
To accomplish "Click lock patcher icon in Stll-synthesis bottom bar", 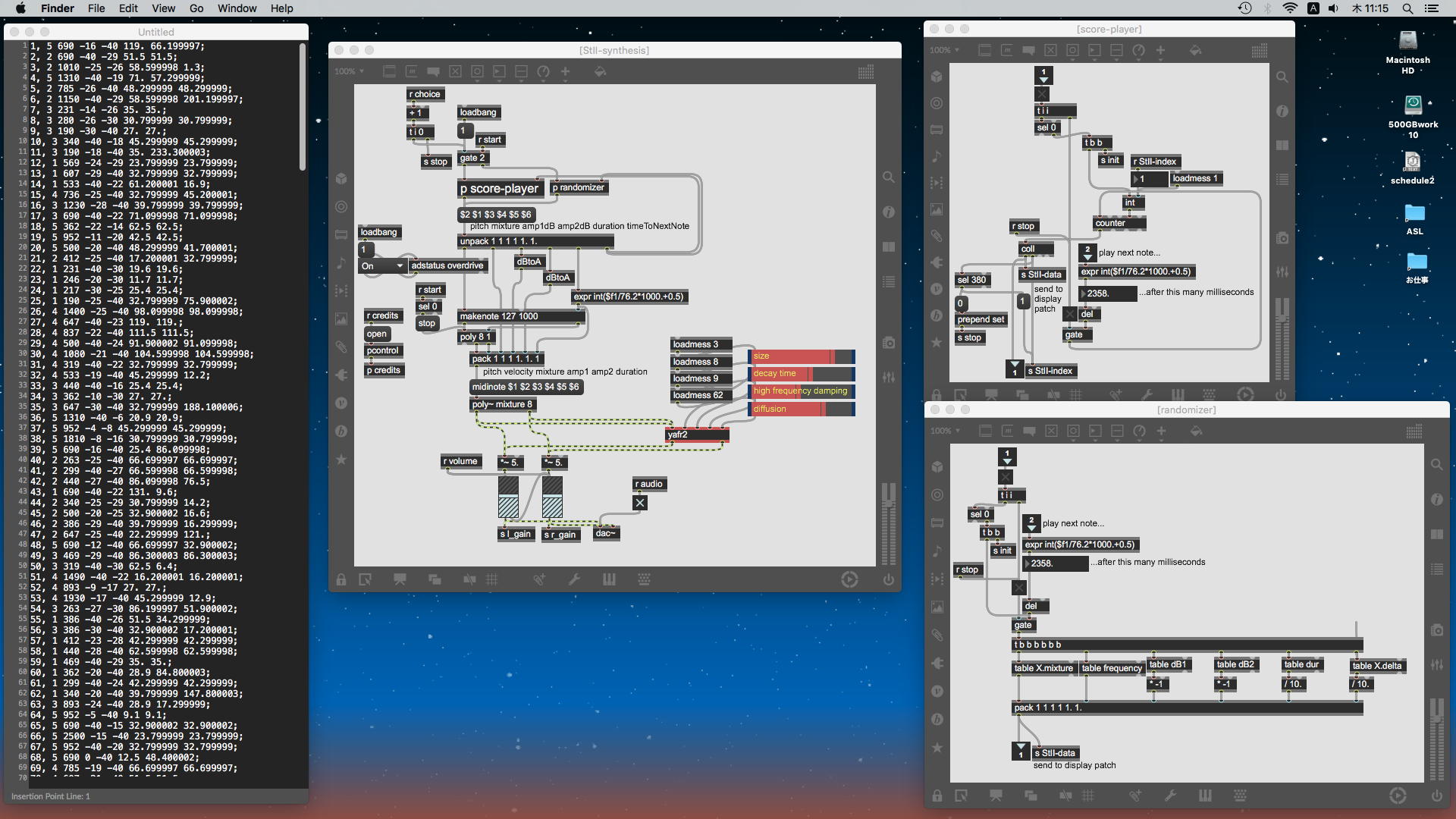I will (341, 579).
